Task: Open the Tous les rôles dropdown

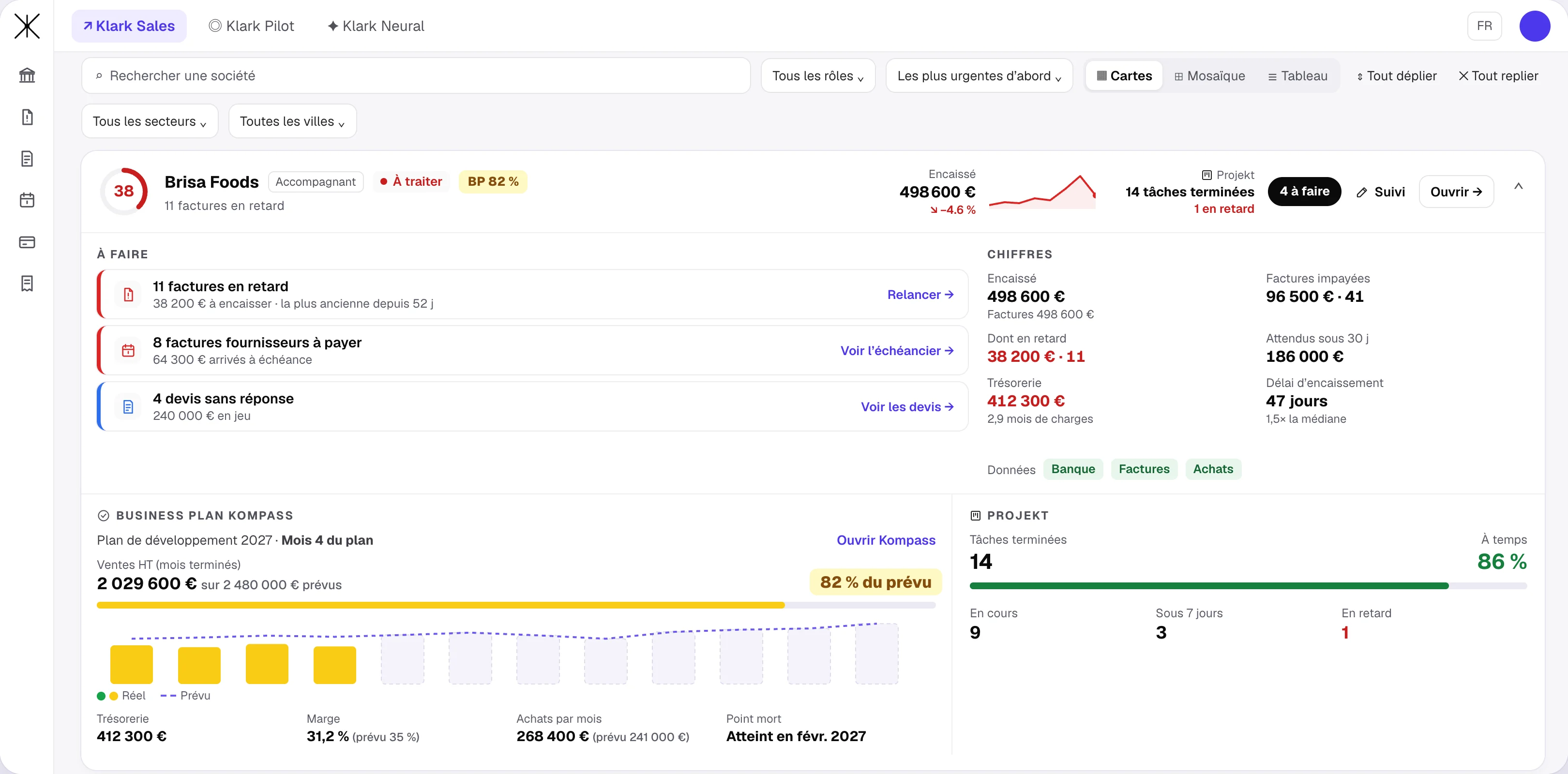Action: [817, 76]
